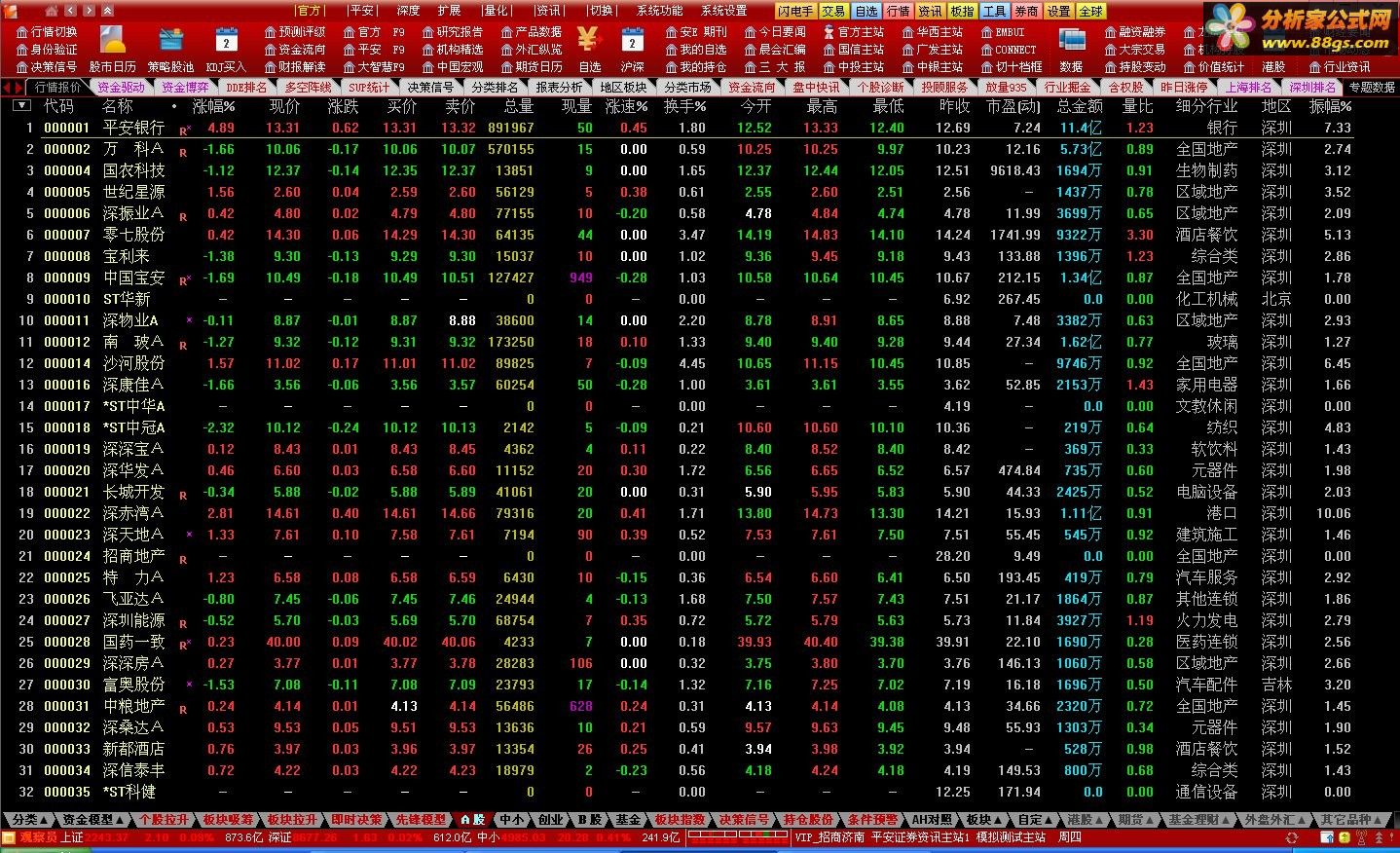Expand the 板块 bottom dropdown
The height and width of the screenshot is (853, 1400).
(x=983, y=820)
